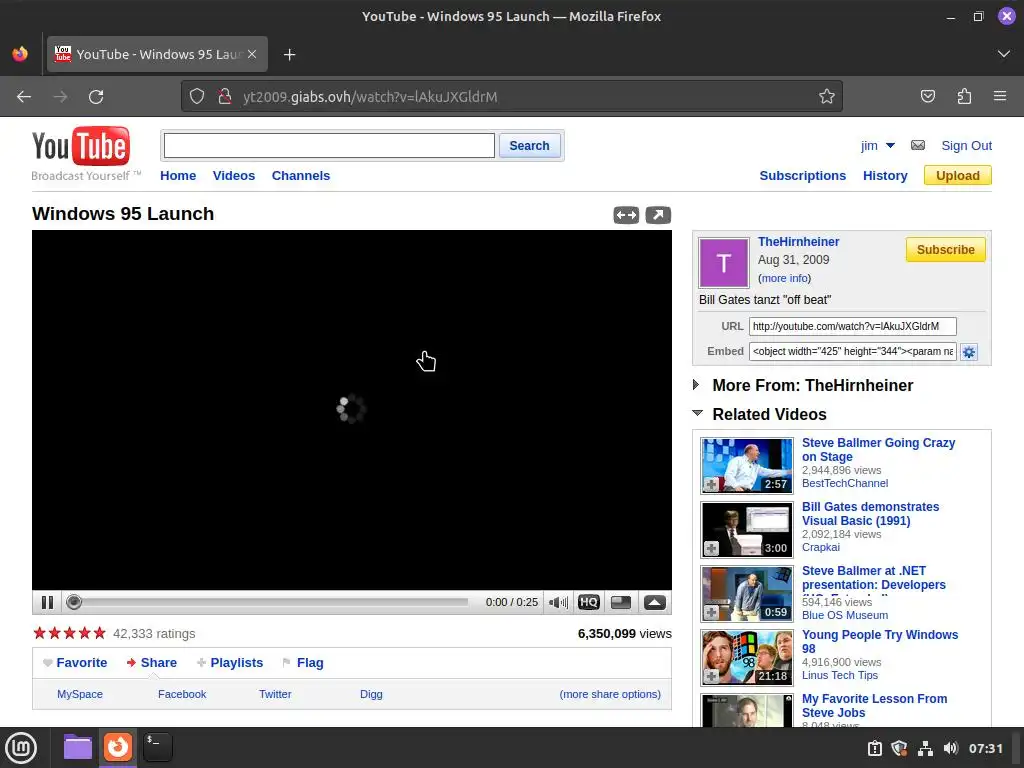The width and height of the screenshot is (1024, 768).
Task: Mute the video volume speaker icon
Action: pyautogui.click(x=558, y=602)
